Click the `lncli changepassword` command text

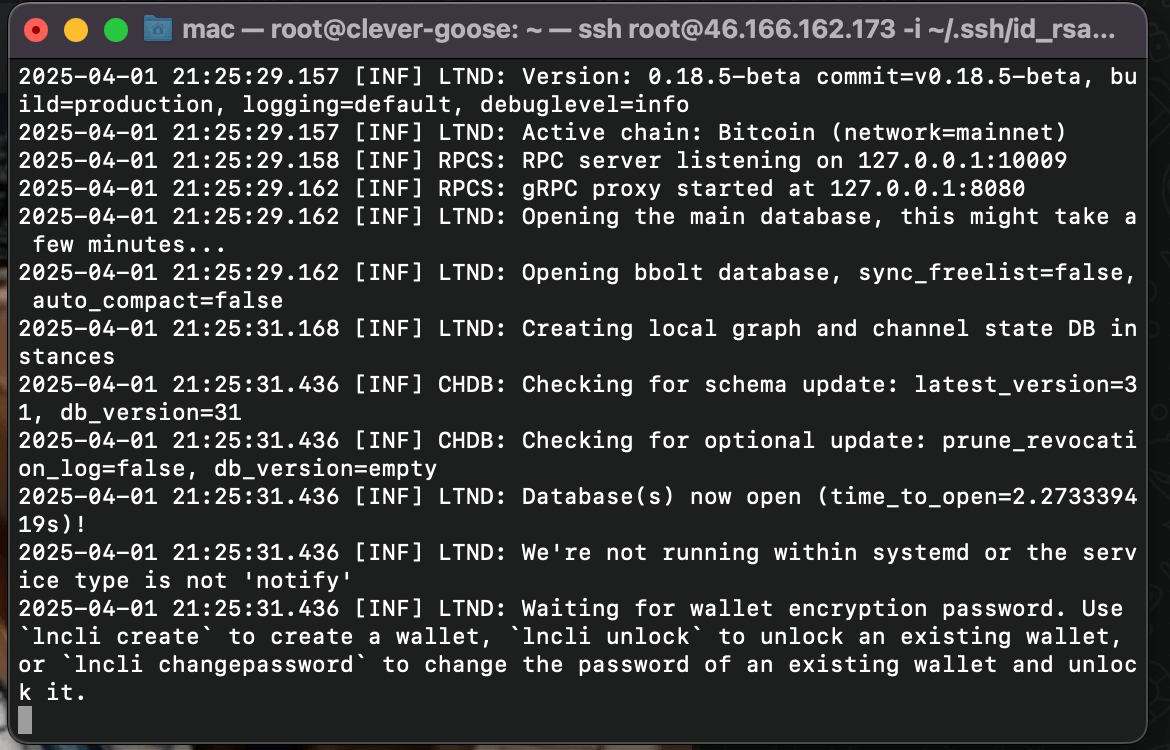coord(200,664)
